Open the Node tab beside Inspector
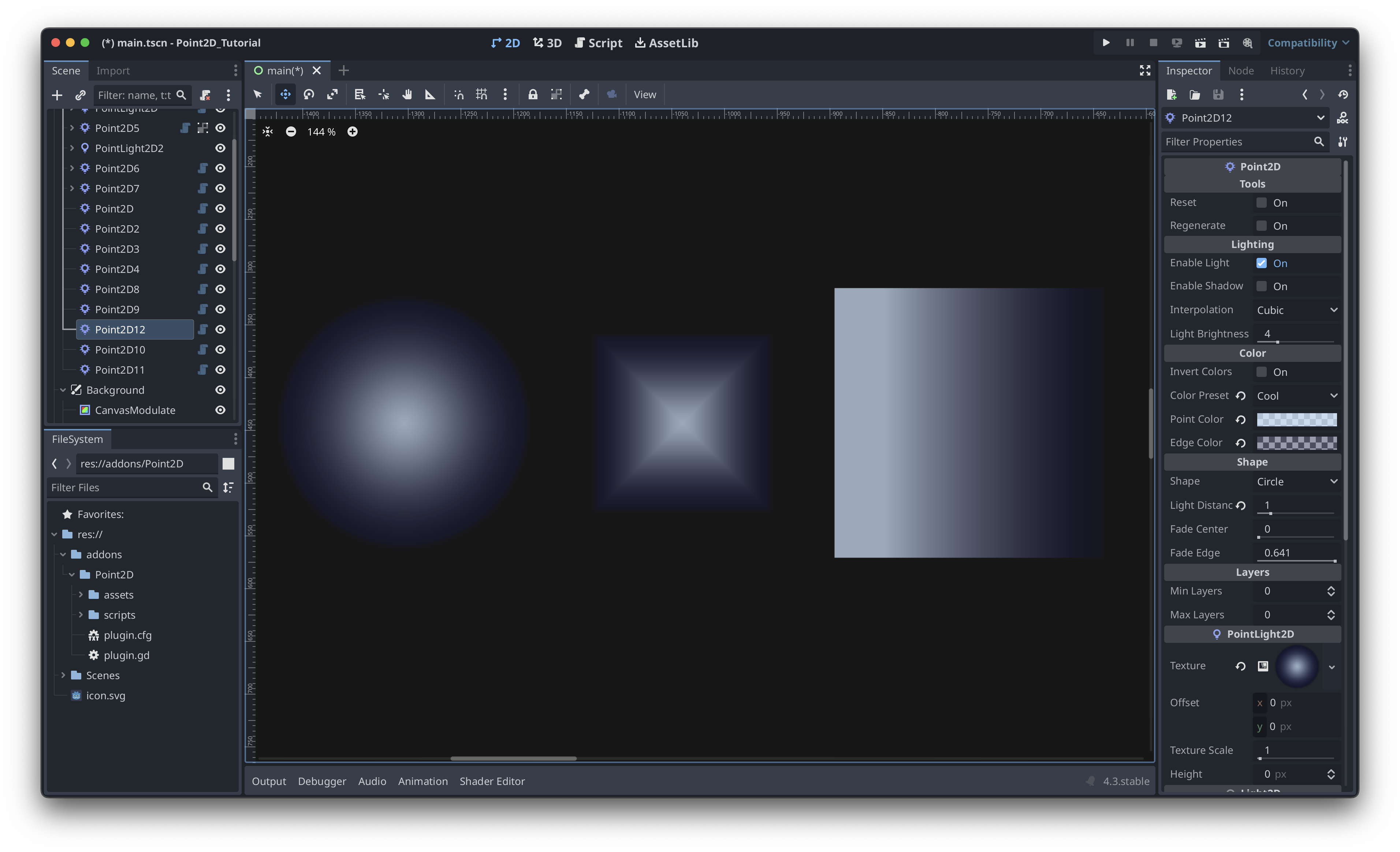Viewport: 1400px width, 852px height. [x=1240, y=70]
